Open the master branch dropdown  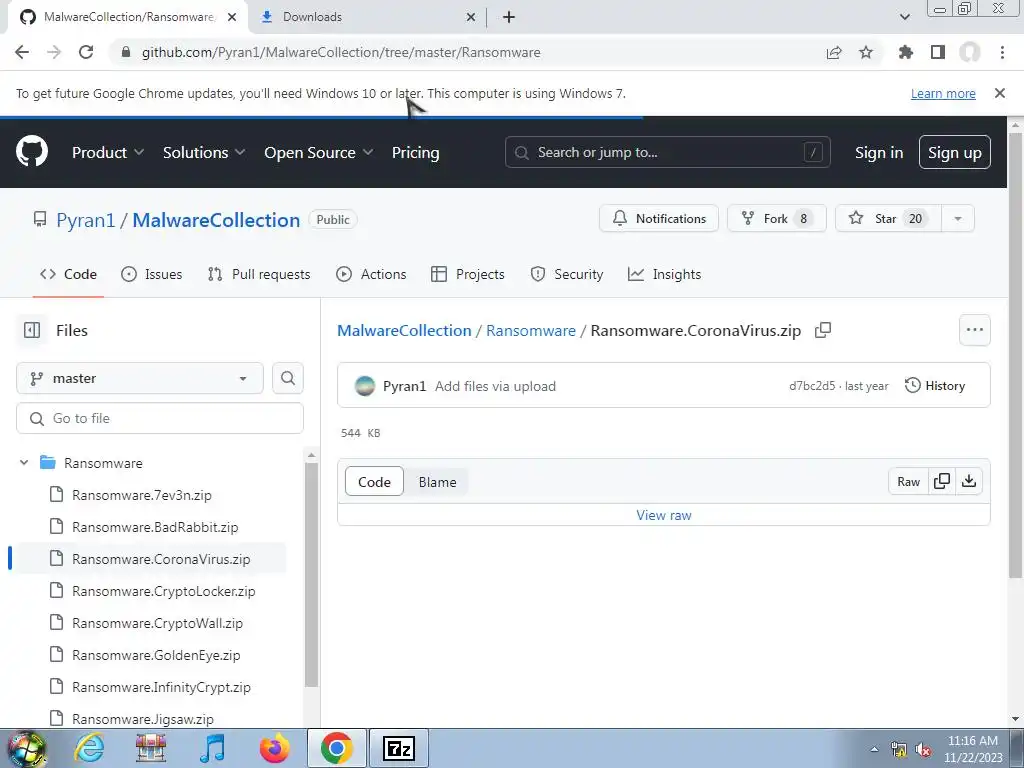[x=140, y=378]
